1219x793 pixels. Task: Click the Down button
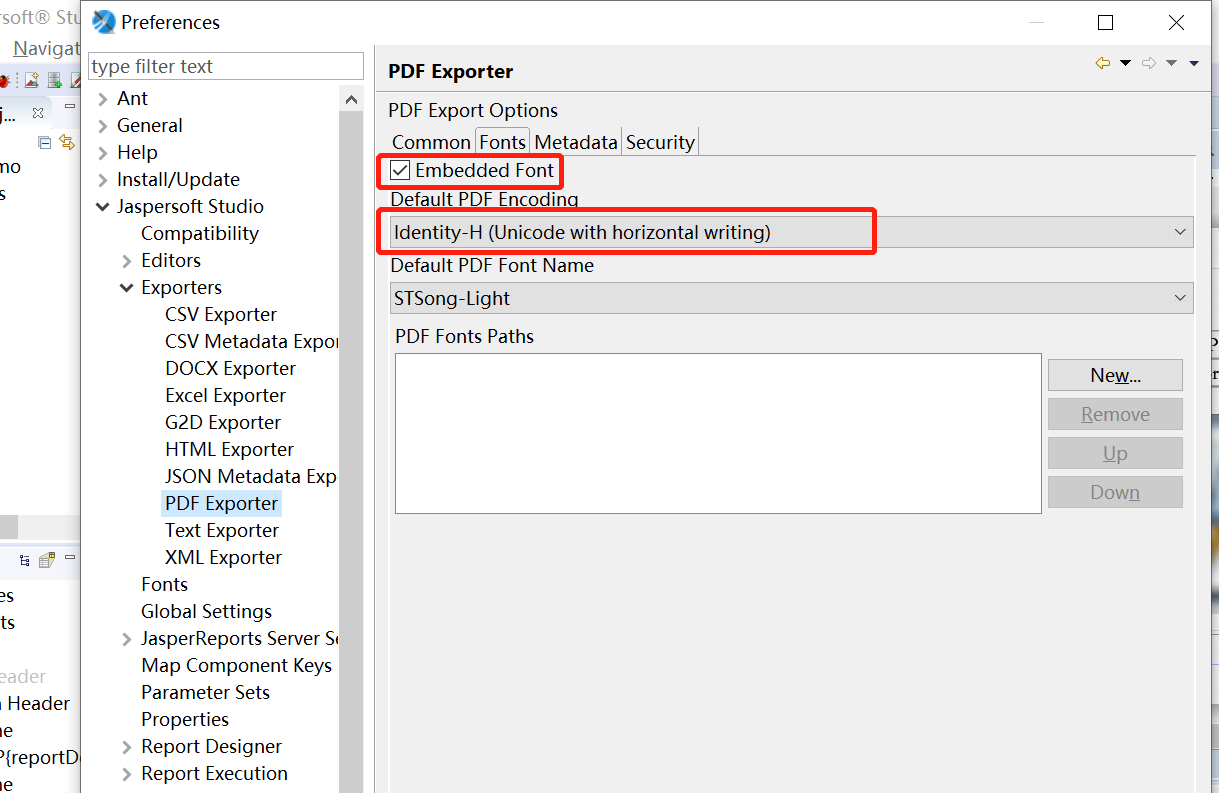(1115, 492)
